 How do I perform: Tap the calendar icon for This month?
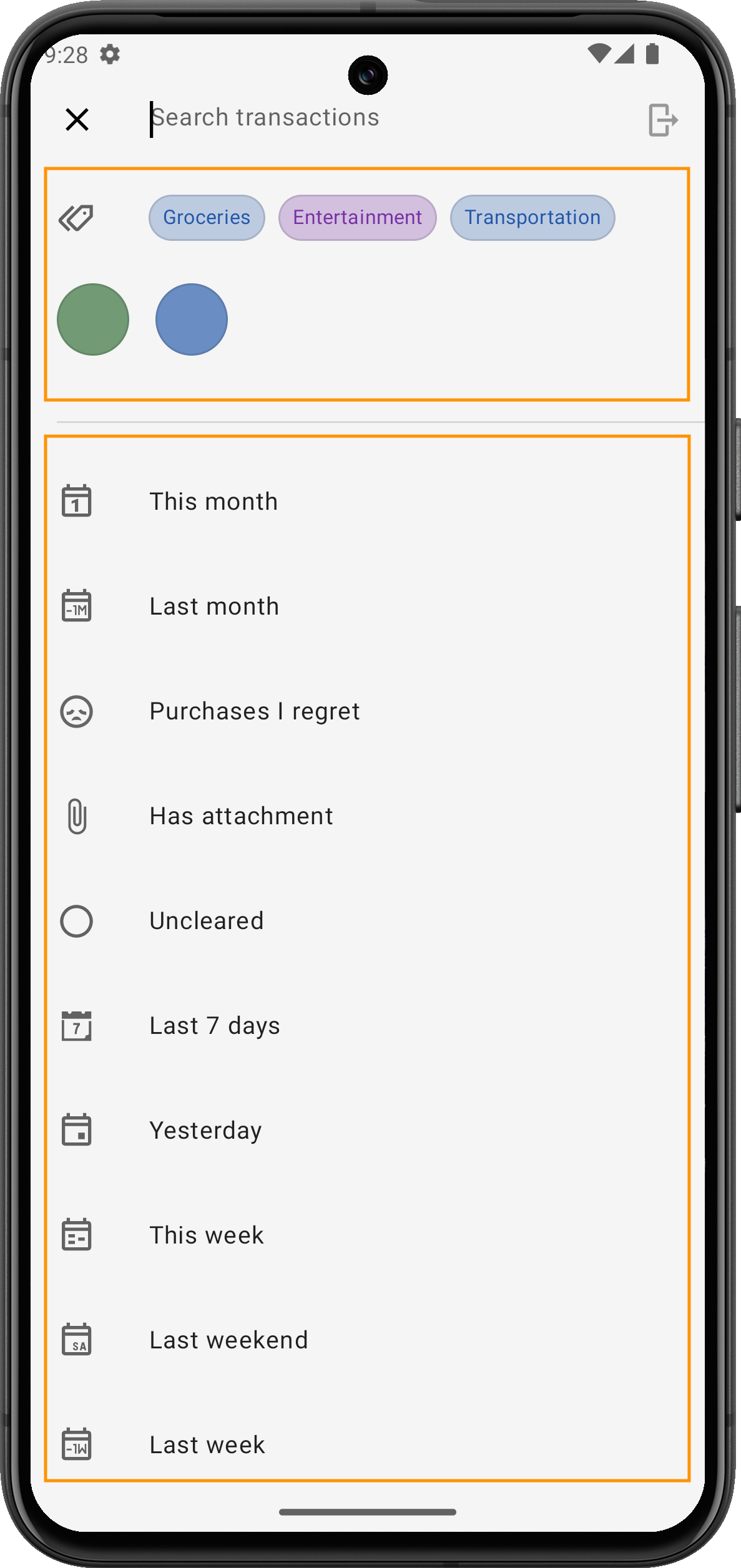(77, 501)
